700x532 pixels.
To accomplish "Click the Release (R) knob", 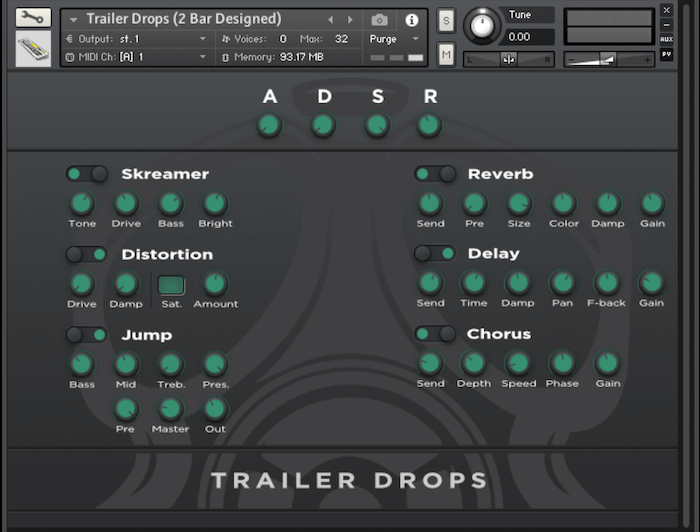I will [x=429, y=125].
